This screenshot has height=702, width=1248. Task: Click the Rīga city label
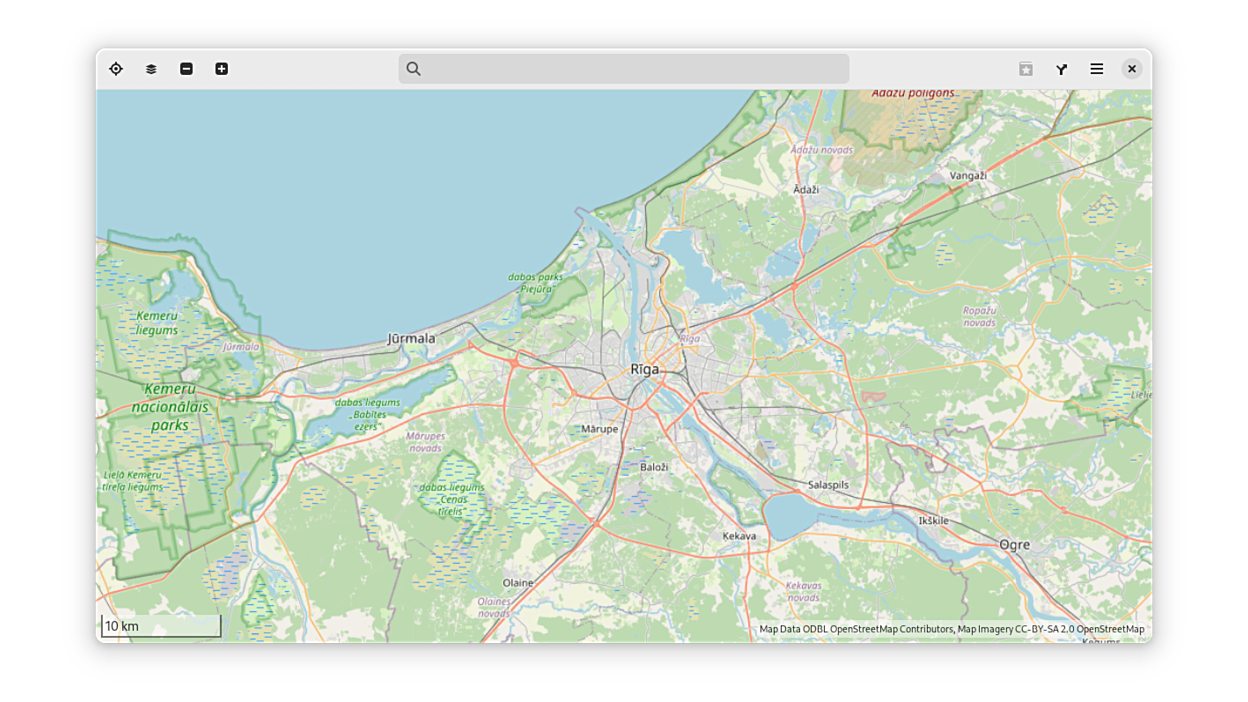645,369
